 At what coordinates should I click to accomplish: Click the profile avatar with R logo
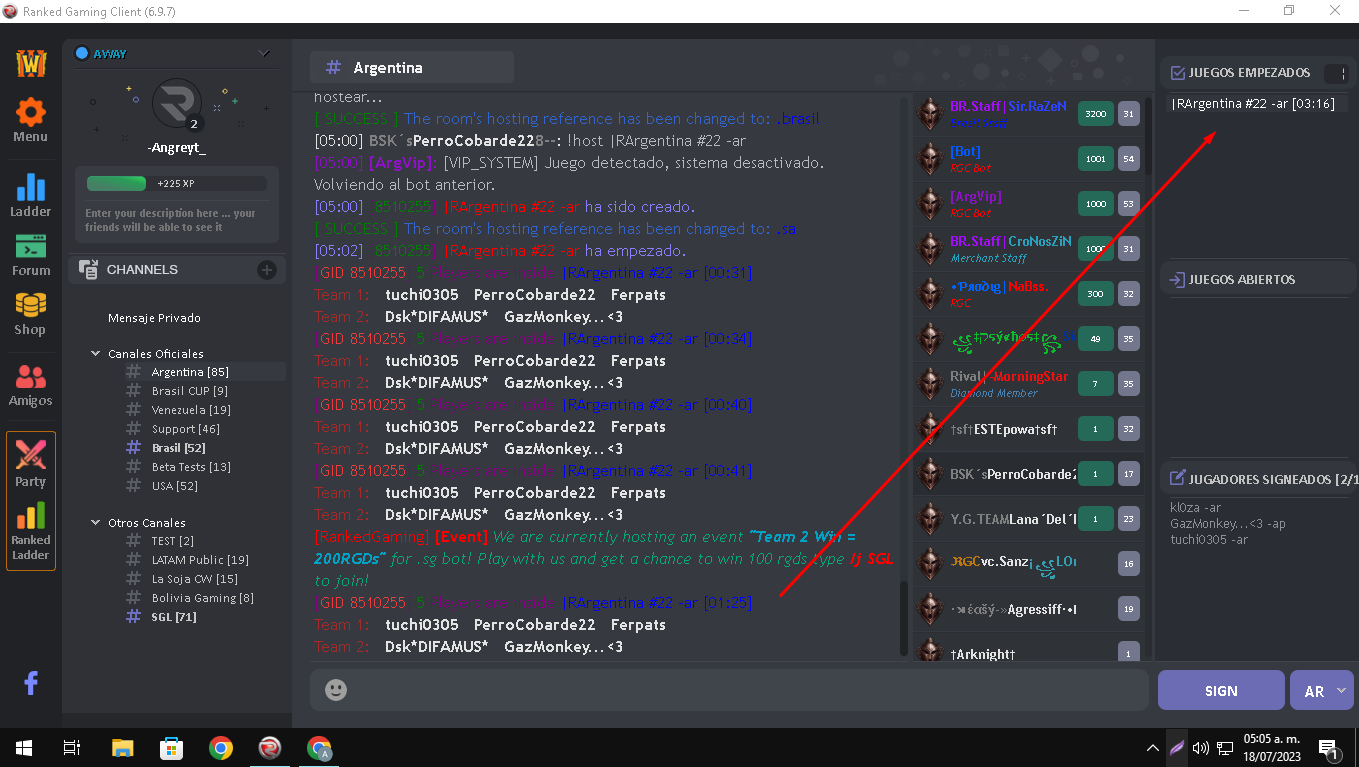pyautogui.click(x=177, y=104)
